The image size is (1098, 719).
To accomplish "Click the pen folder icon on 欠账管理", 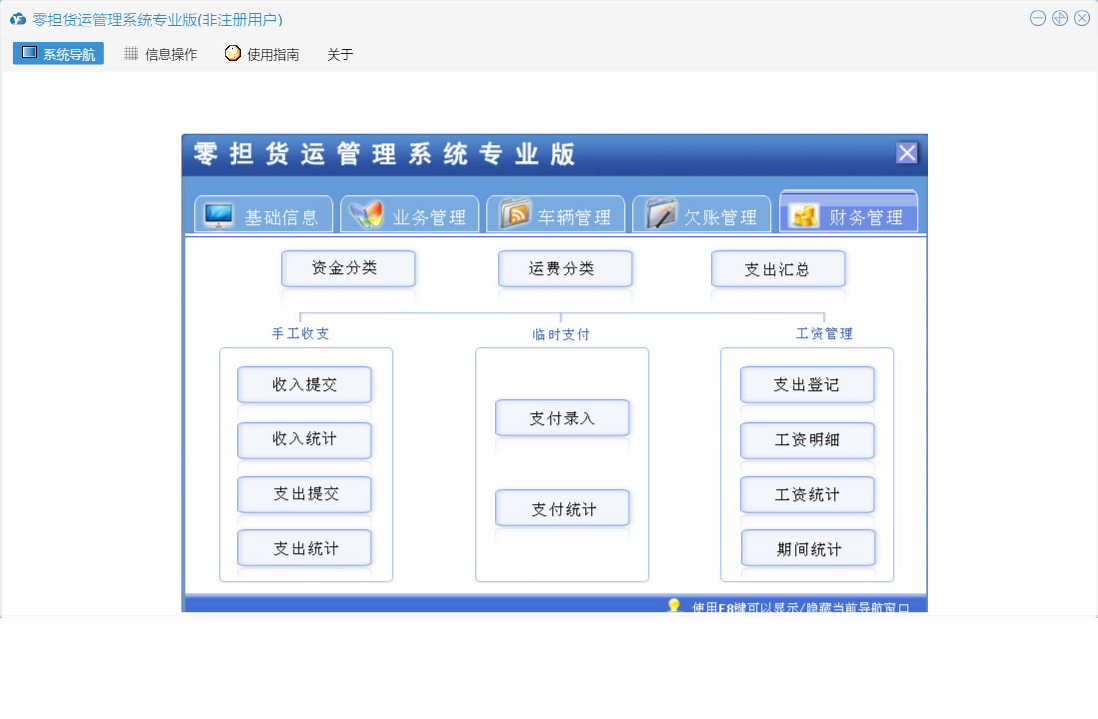I will [660, 214].
